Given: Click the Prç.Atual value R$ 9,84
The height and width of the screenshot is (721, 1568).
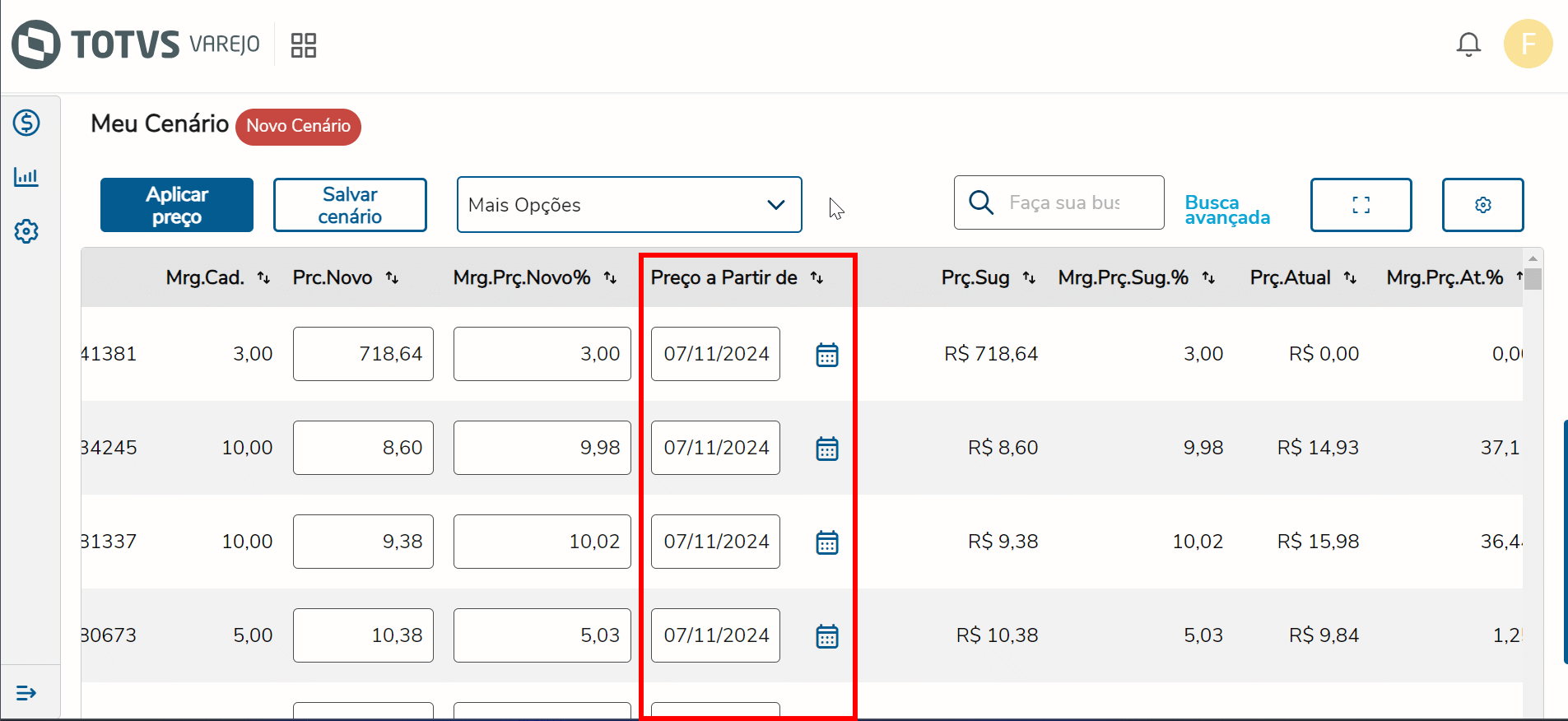Looking at the screenshot, I should [x=1324, y=635].
